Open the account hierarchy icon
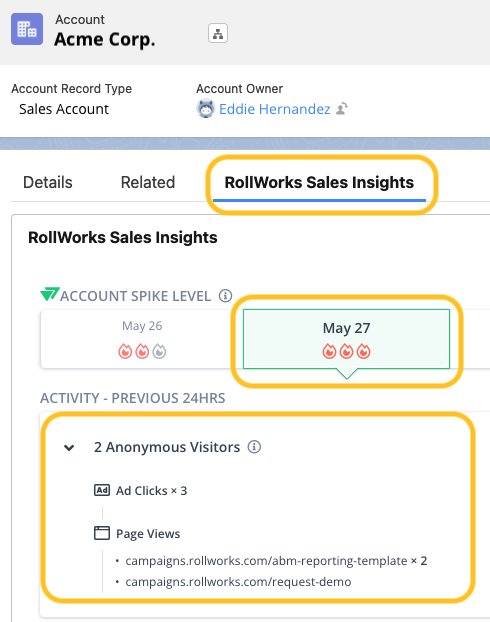 pyautogui.click(x=218, y=33)
